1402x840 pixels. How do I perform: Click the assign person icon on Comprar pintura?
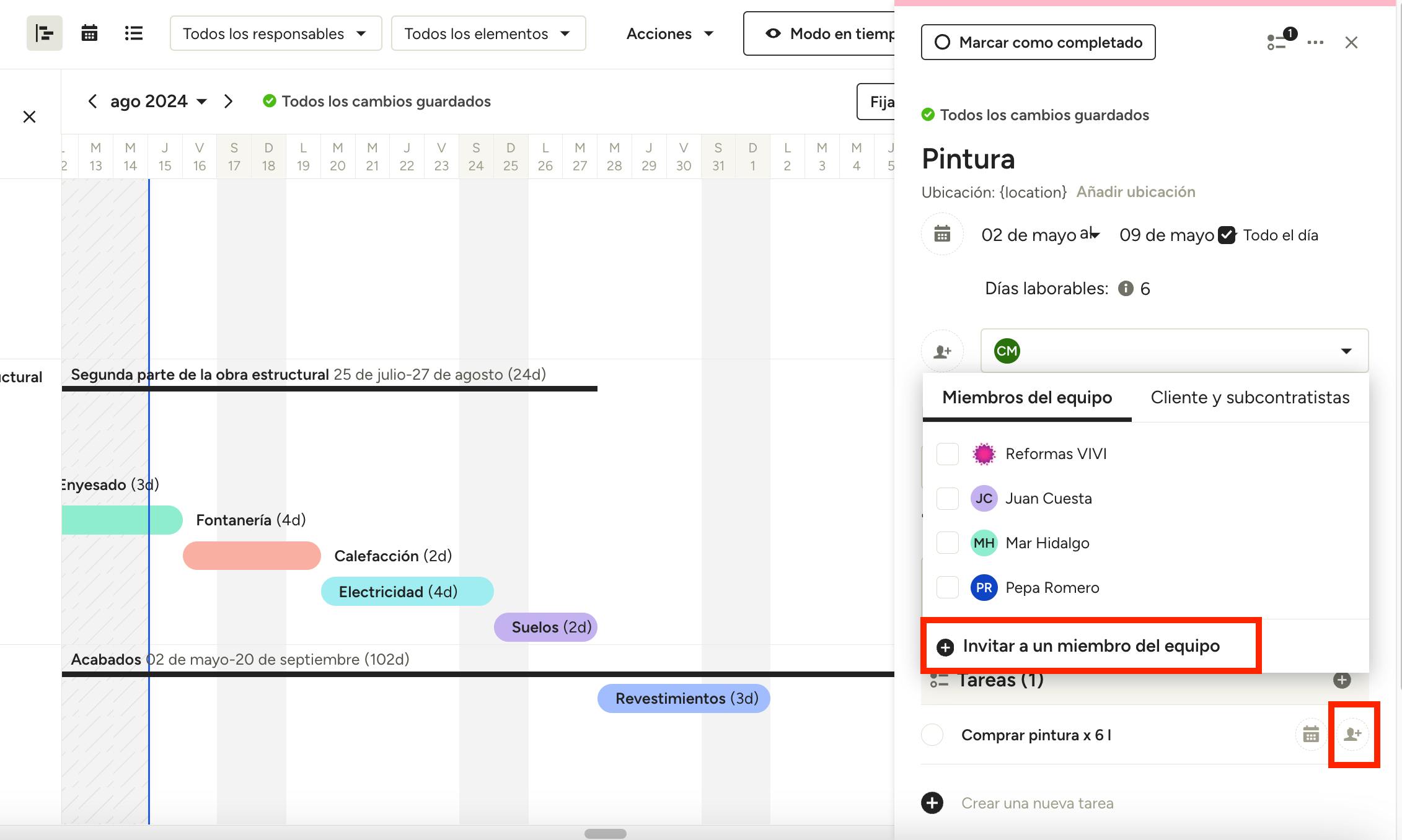click(x=1352, y=735)
